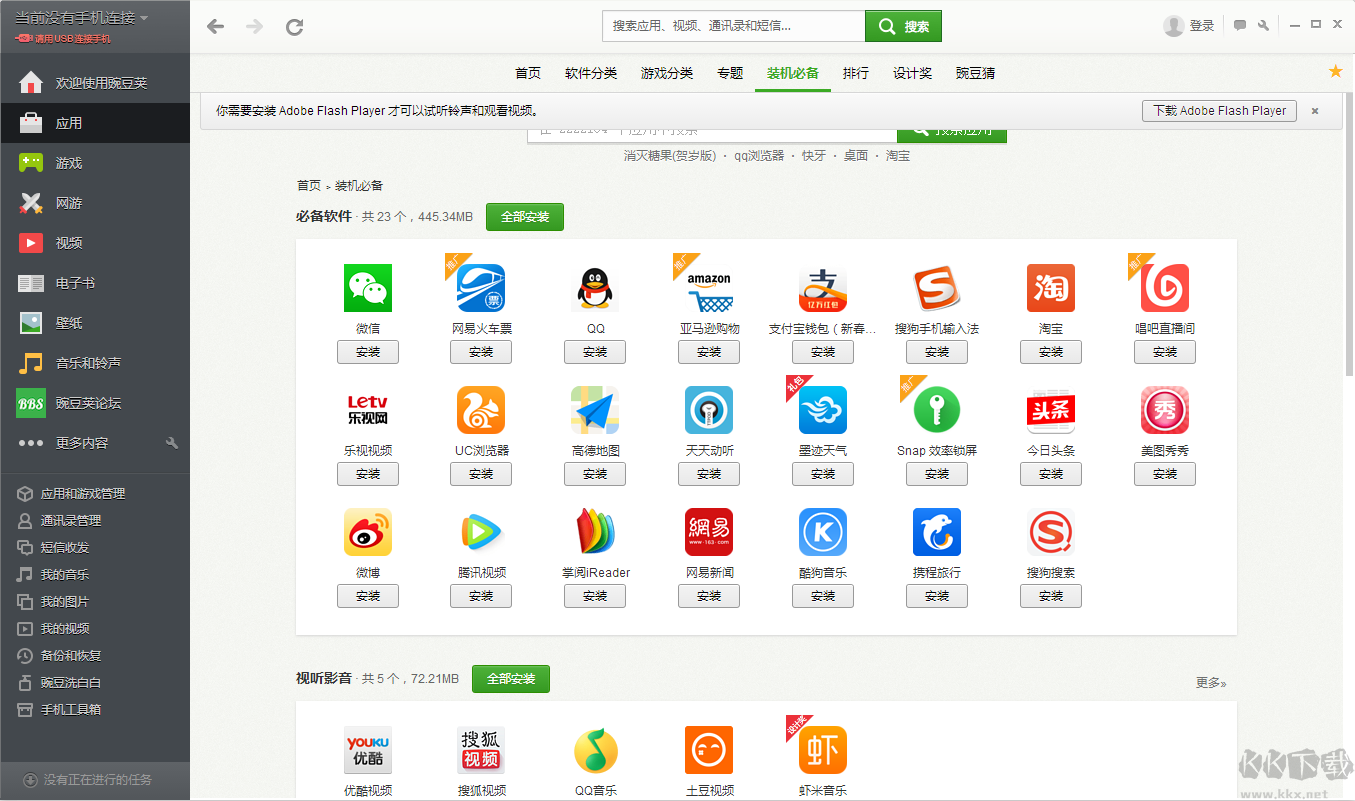Viewport: 1355px width, 801px height.
Task: Switch to the 排行 tab
Action: click(x=856, y=73)
